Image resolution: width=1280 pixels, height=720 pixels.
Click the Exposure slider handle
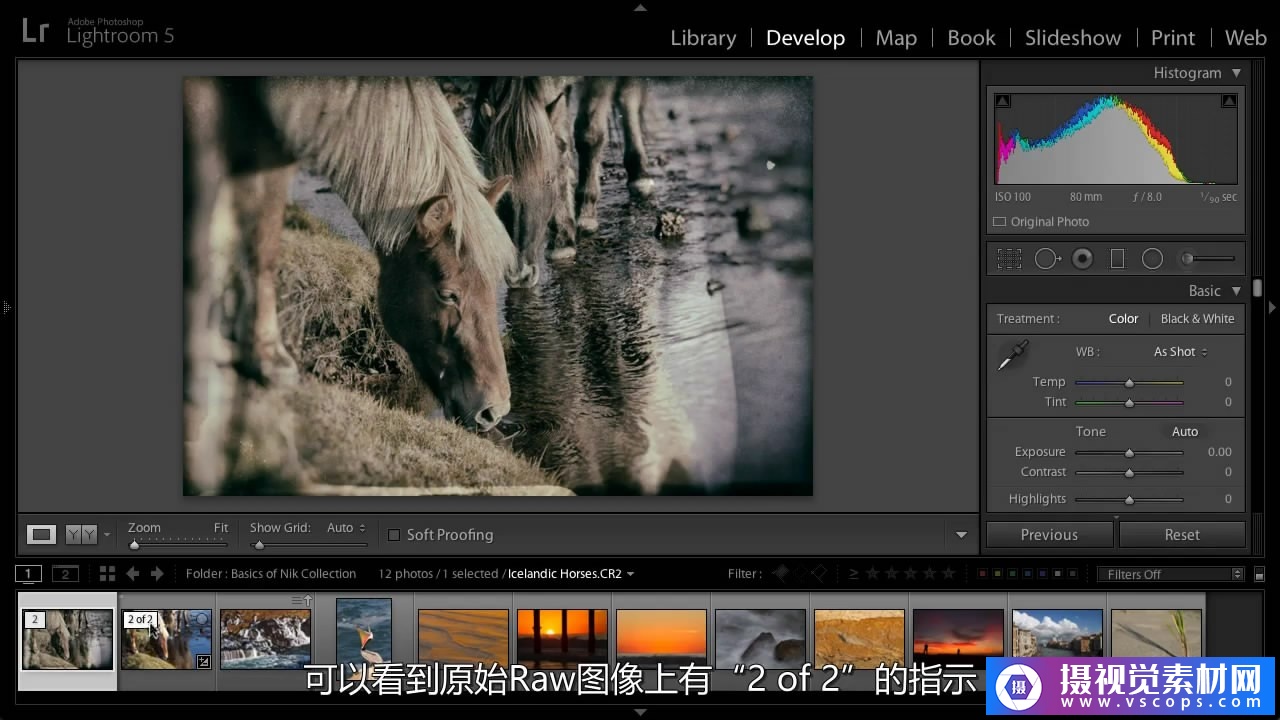[x=1129, y=452]
